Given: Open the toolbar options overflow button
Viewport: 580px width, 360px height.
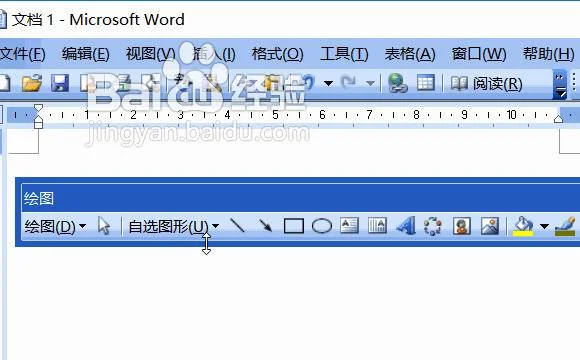Looking at the screenshot, I should (x=560, y=84).
